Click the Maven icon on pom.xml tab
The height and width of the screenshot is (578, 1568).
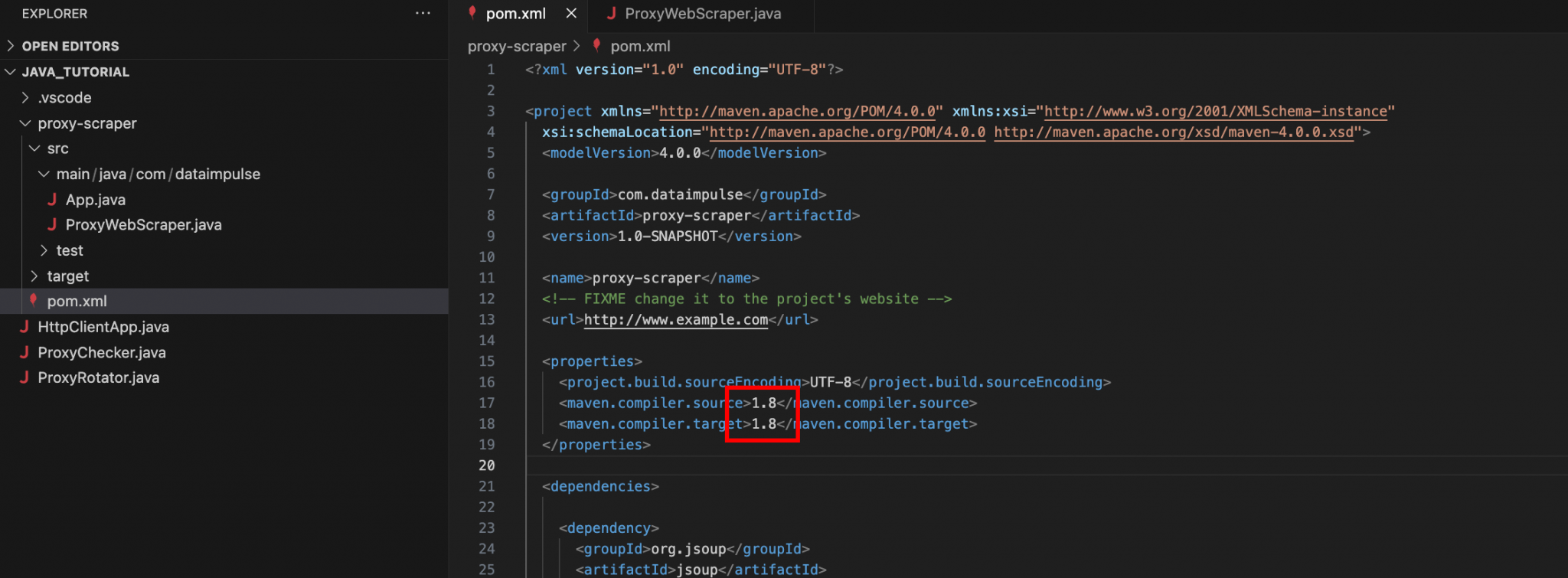tap(472, 12)
